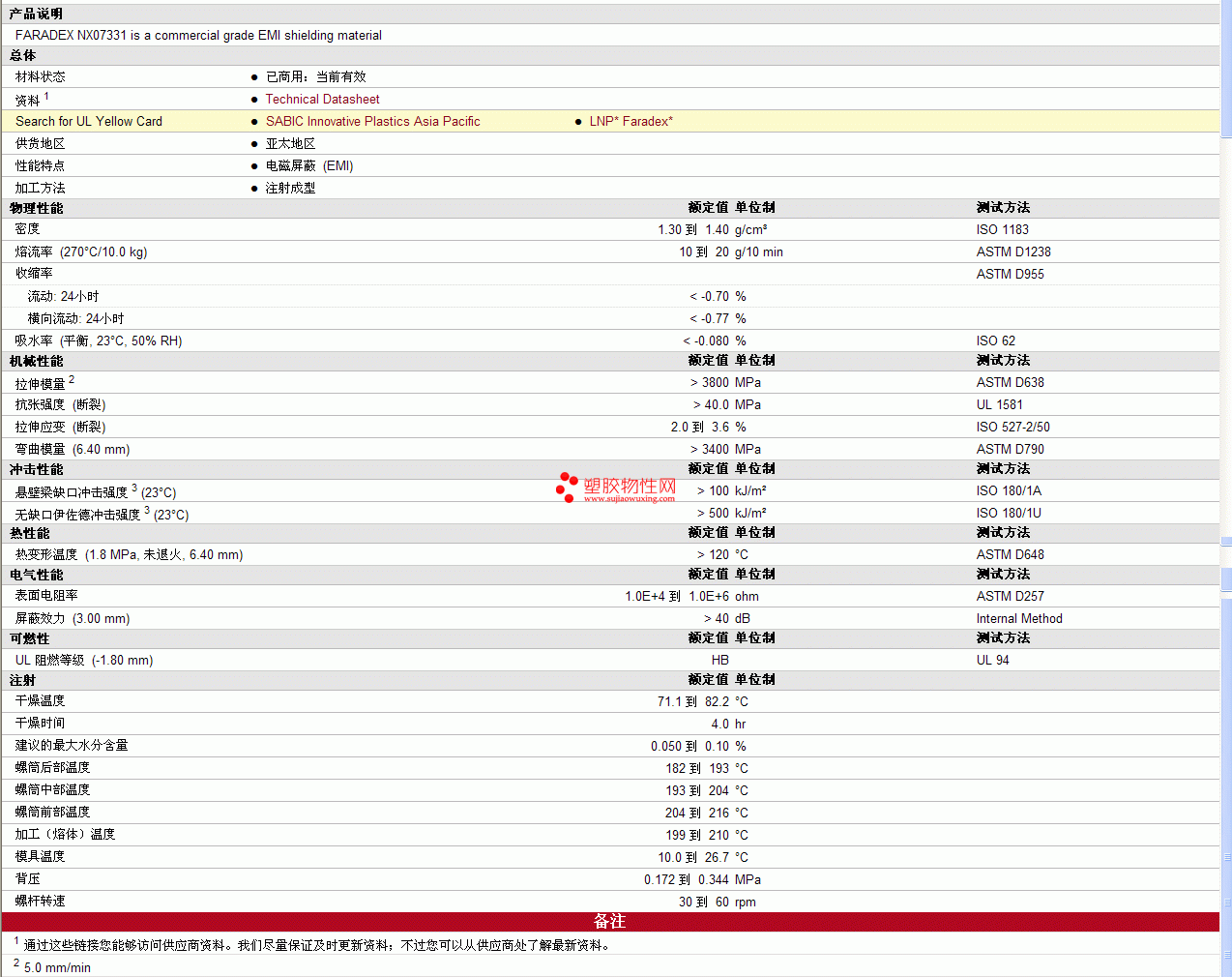Select the 模具温度 row label
Viewport: 1232px width, 977px height.
coord(41,857)
